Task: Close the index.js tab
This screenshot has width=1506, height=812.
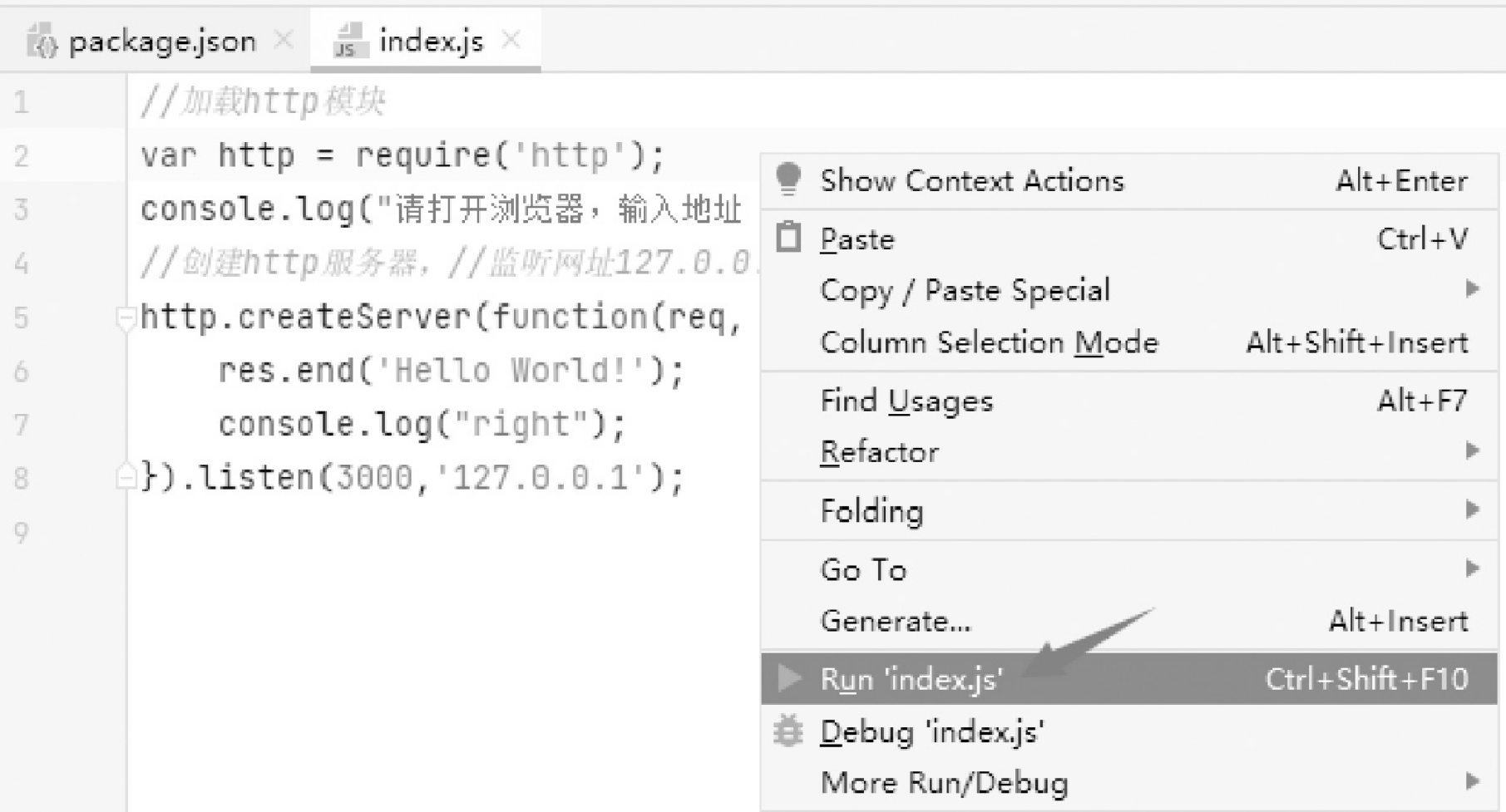Action: pyautogui.click(x=511, y=38)
